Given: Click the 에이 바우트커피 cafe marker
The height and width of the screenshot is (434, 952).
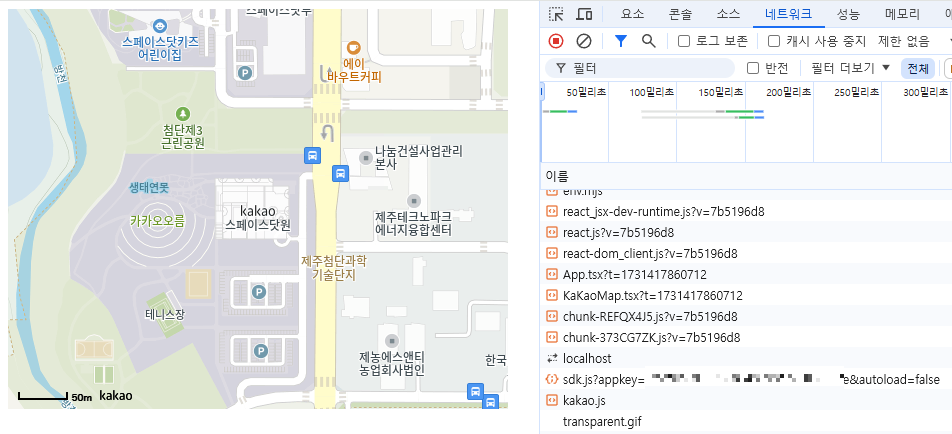Looking at the screenshot, I should point(353,47).
